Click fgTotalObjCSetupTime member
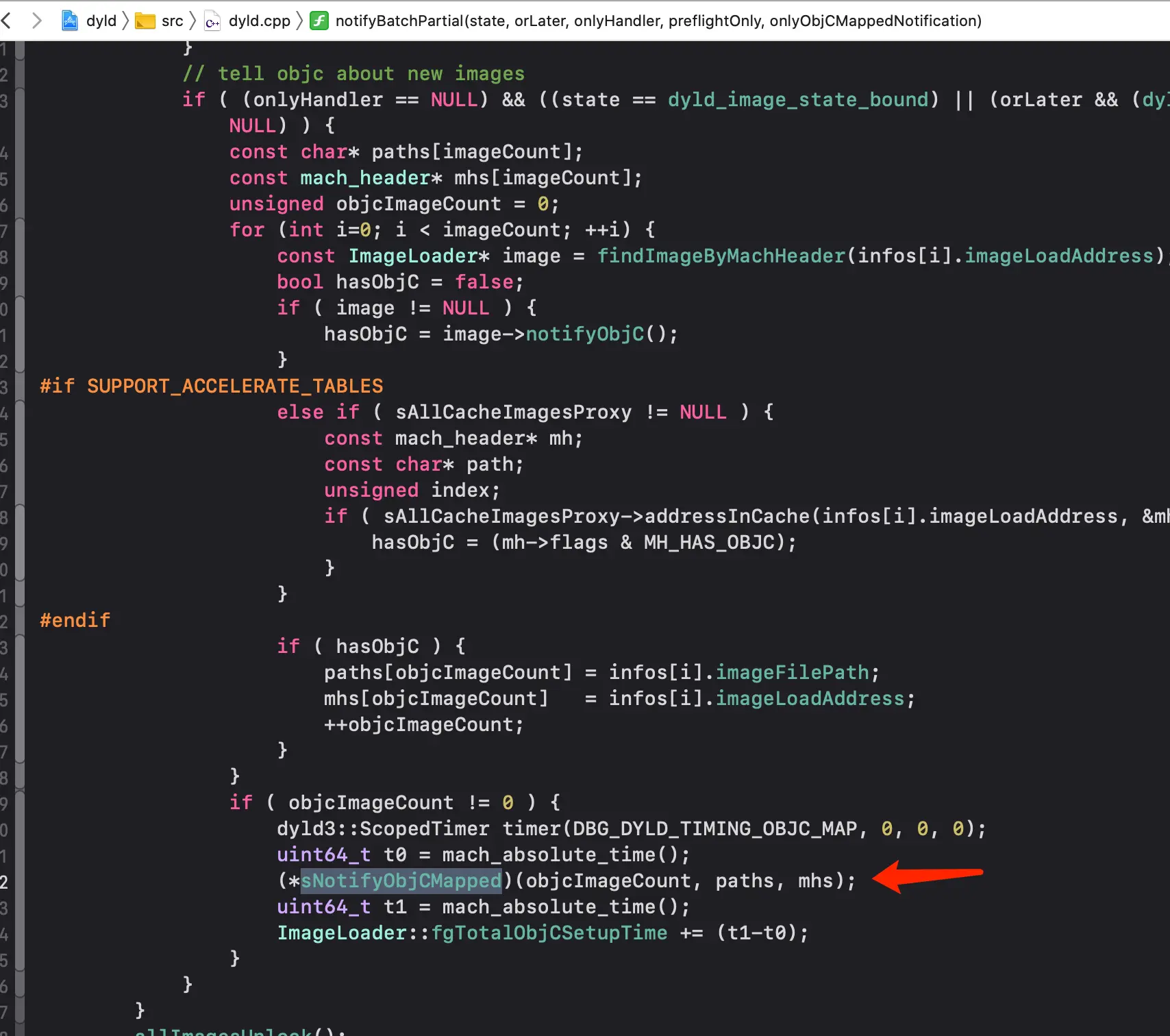 (549, 933)
